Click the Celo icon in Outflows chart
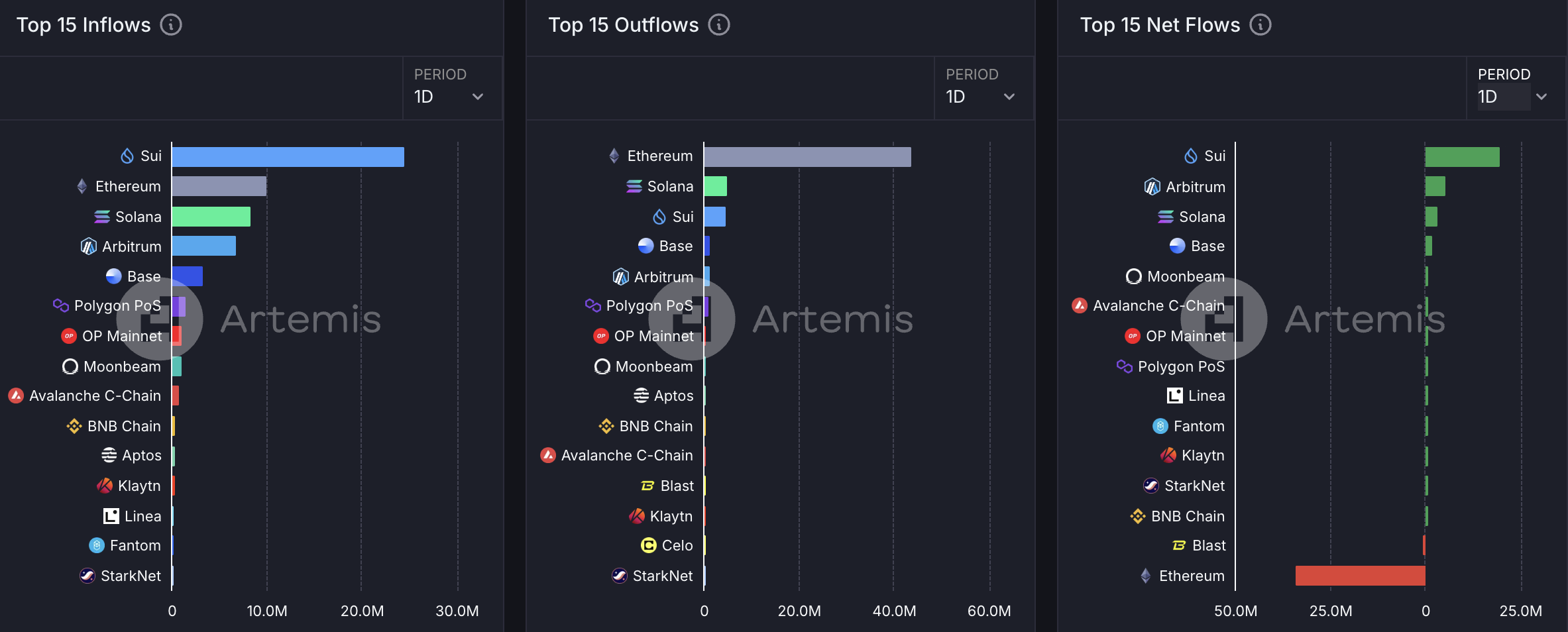Viewport: 1568px width, 632px height. point(649,545)
